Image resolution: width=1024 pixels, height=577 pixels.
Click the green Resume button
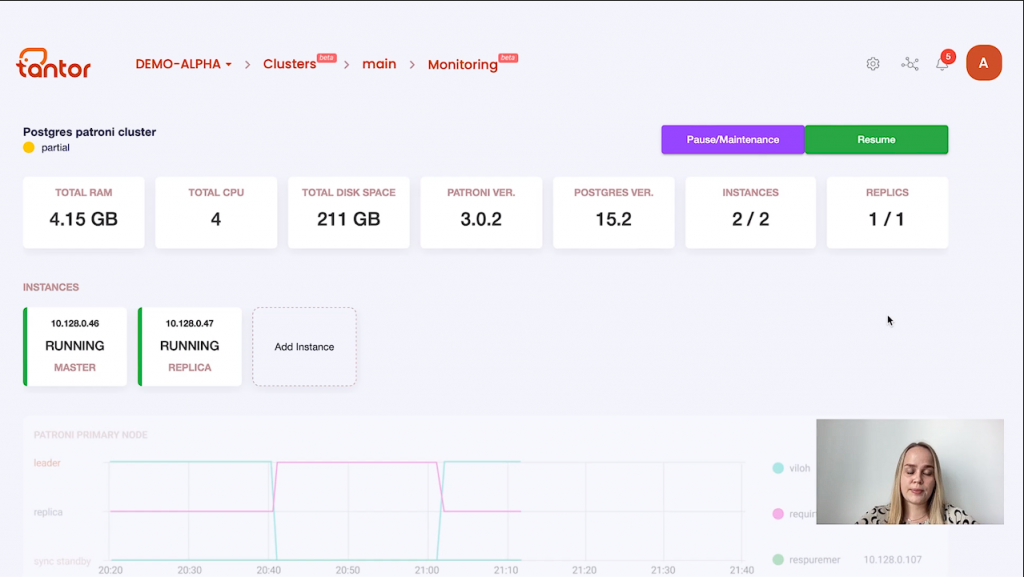click(x=876, y=140)
